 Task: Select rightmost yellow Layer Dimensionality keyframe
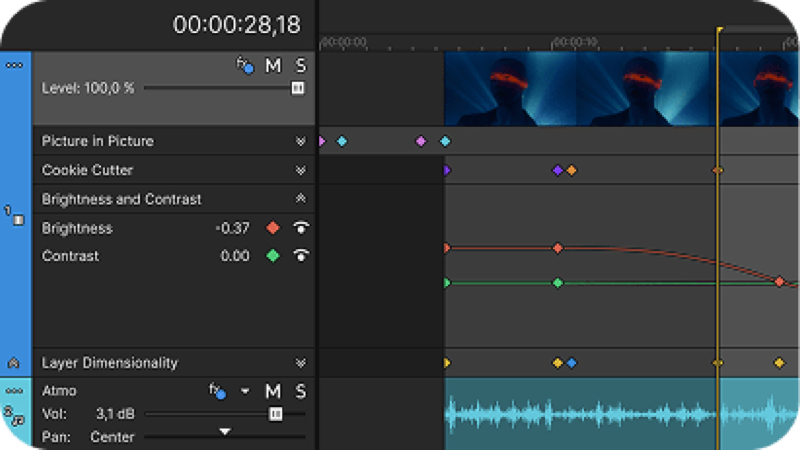click(x=780, y=363)
